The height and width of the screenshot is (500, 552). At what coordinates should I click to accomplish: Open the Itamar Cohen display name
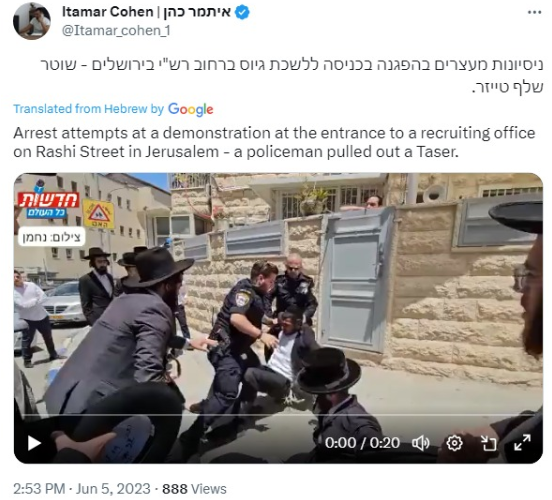(146, 12)
